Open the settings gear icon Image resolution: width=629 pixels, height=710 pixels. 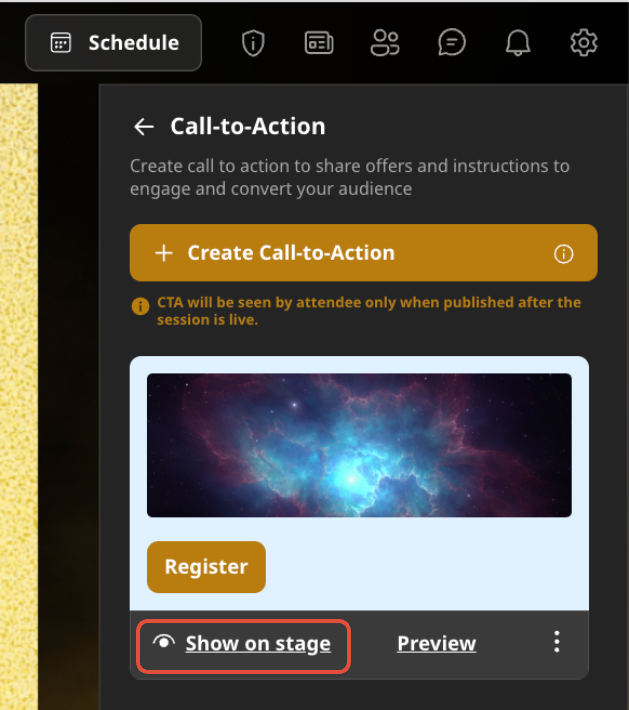[584, 43]
